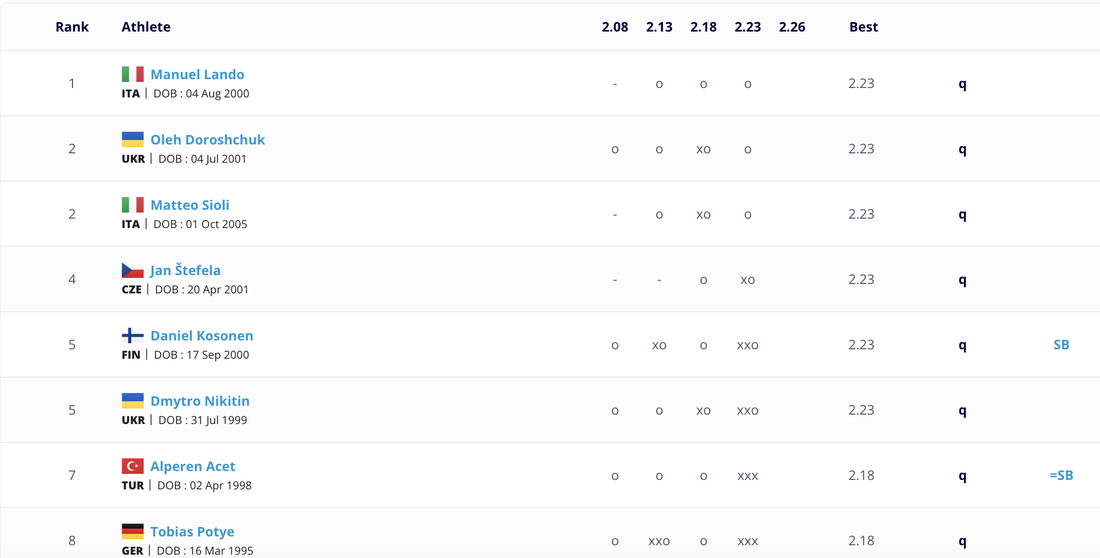
Task: Click the Czech flag beside Jan Štefela
Action: pos(132,270)
